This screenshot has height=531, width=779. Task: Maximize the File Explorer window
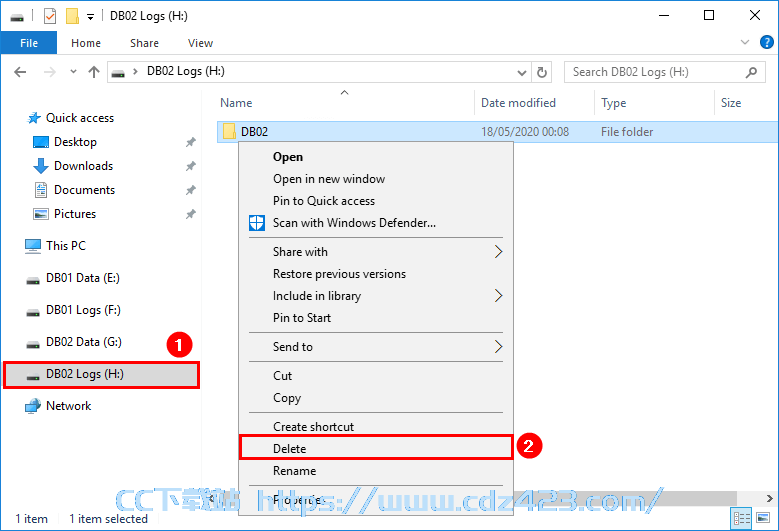click(x=709, y=15)
